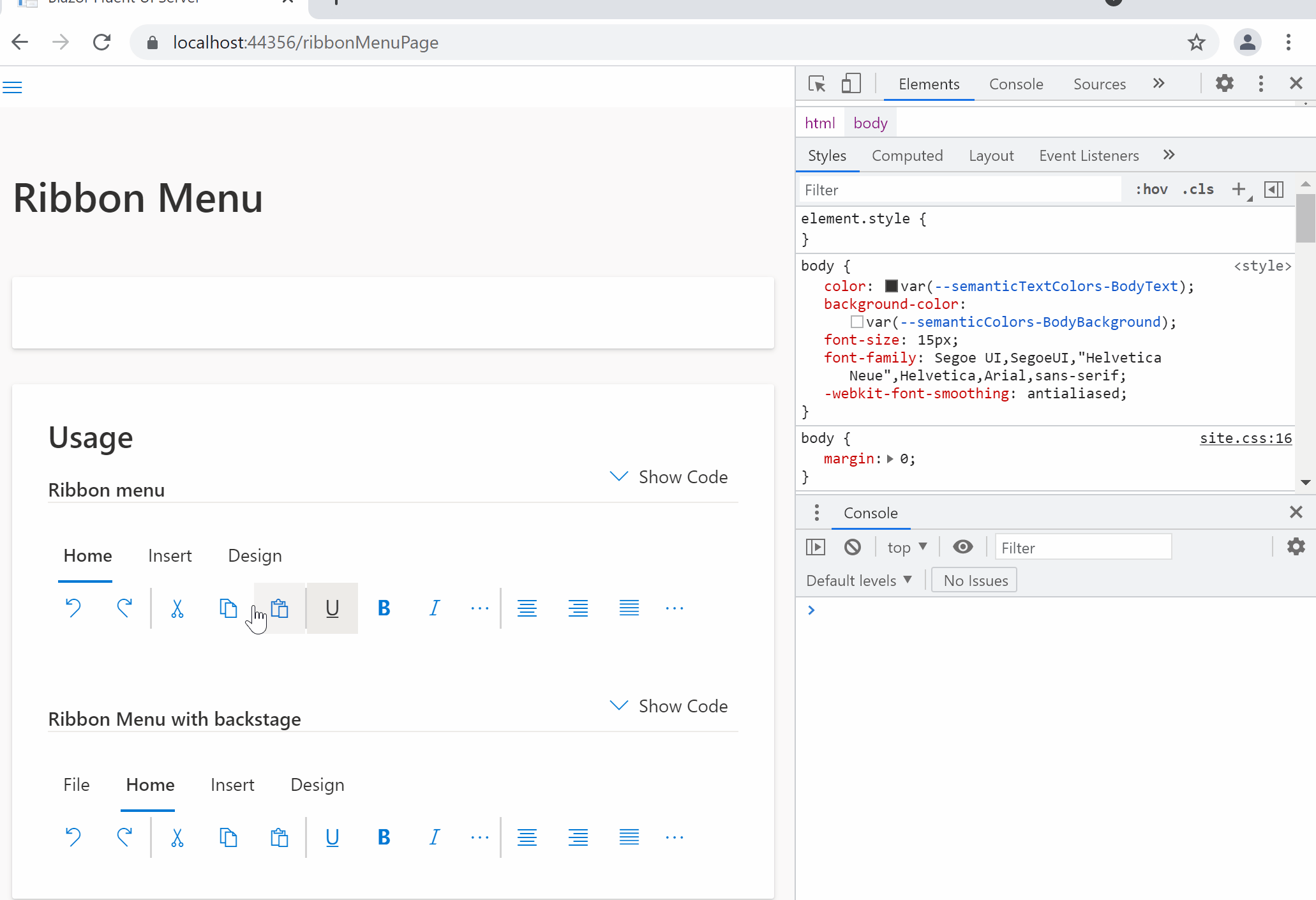The image size is (1316, 900).
Task: Toggle Italic formatting in Ribbon menu
Action: point(434,608)
